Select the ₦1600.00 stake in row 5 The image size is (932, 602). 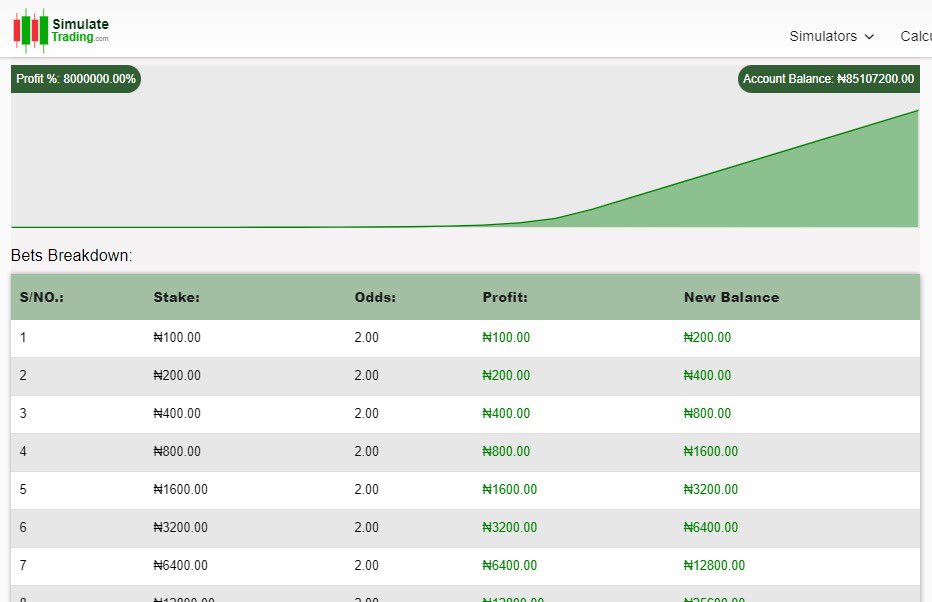click(x=181, y=490)
